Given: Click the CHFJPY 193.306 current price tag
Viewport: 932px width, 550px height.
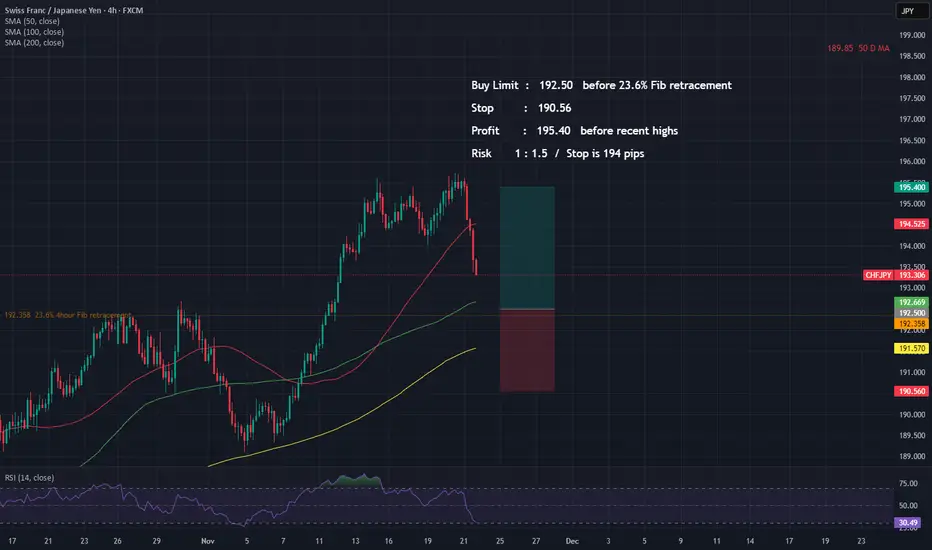Looking at the screenshot, I should pos(896,275).
